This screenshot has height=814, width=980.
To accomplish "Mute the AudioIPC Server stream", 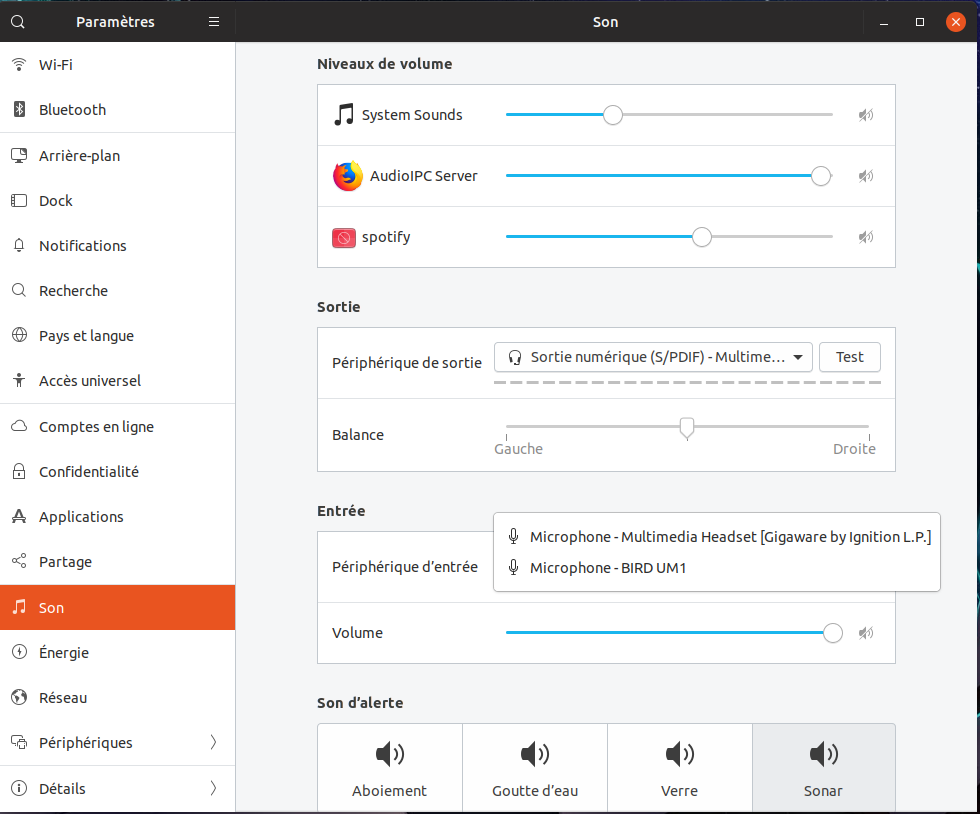I will 865,176.
